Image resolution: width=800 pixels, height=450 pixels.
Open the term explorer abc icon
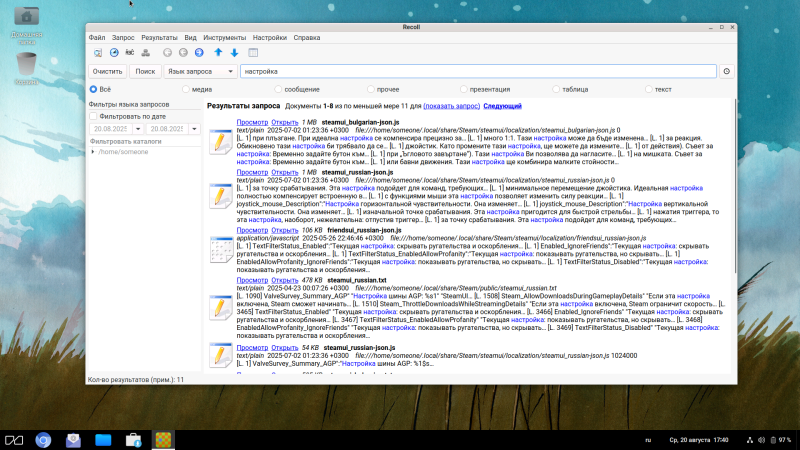tap(130, 52)
